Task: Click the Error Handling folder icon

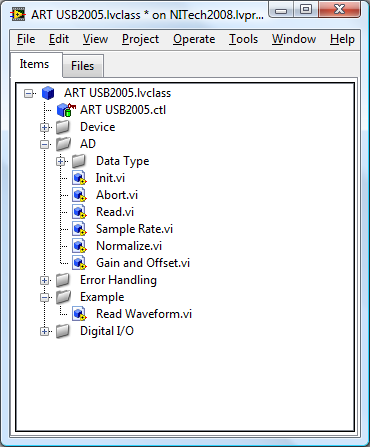Action: pos(63,280)
